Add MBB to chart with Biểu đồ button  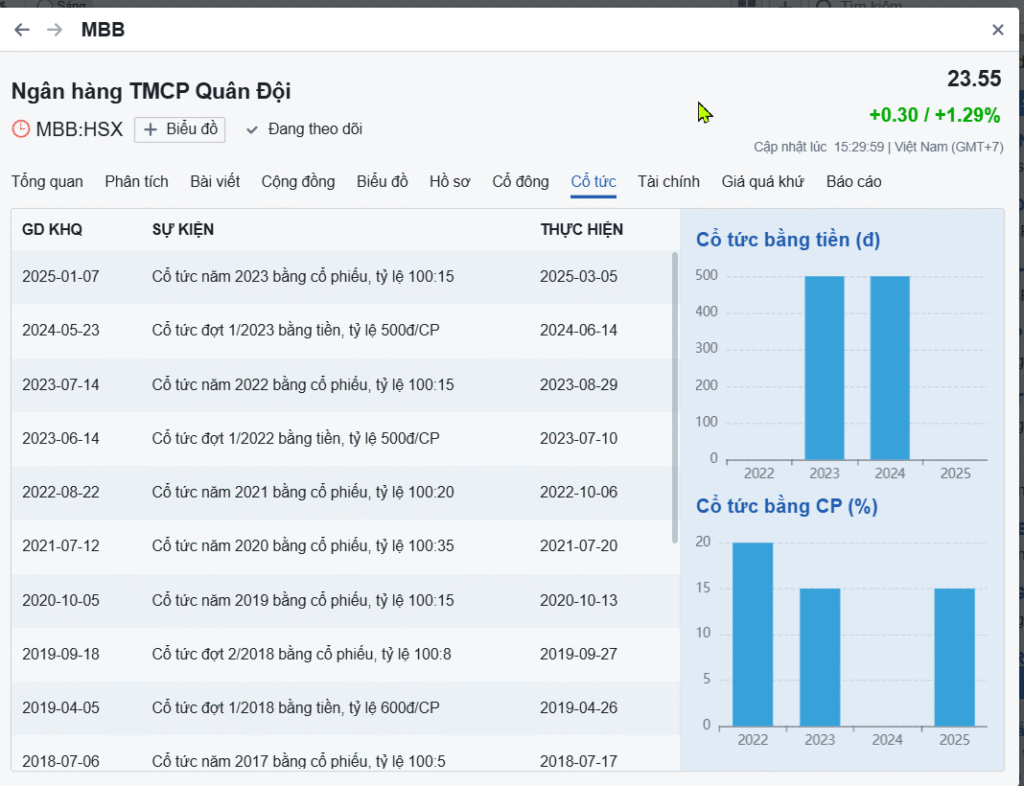click(x=180, y=129)
